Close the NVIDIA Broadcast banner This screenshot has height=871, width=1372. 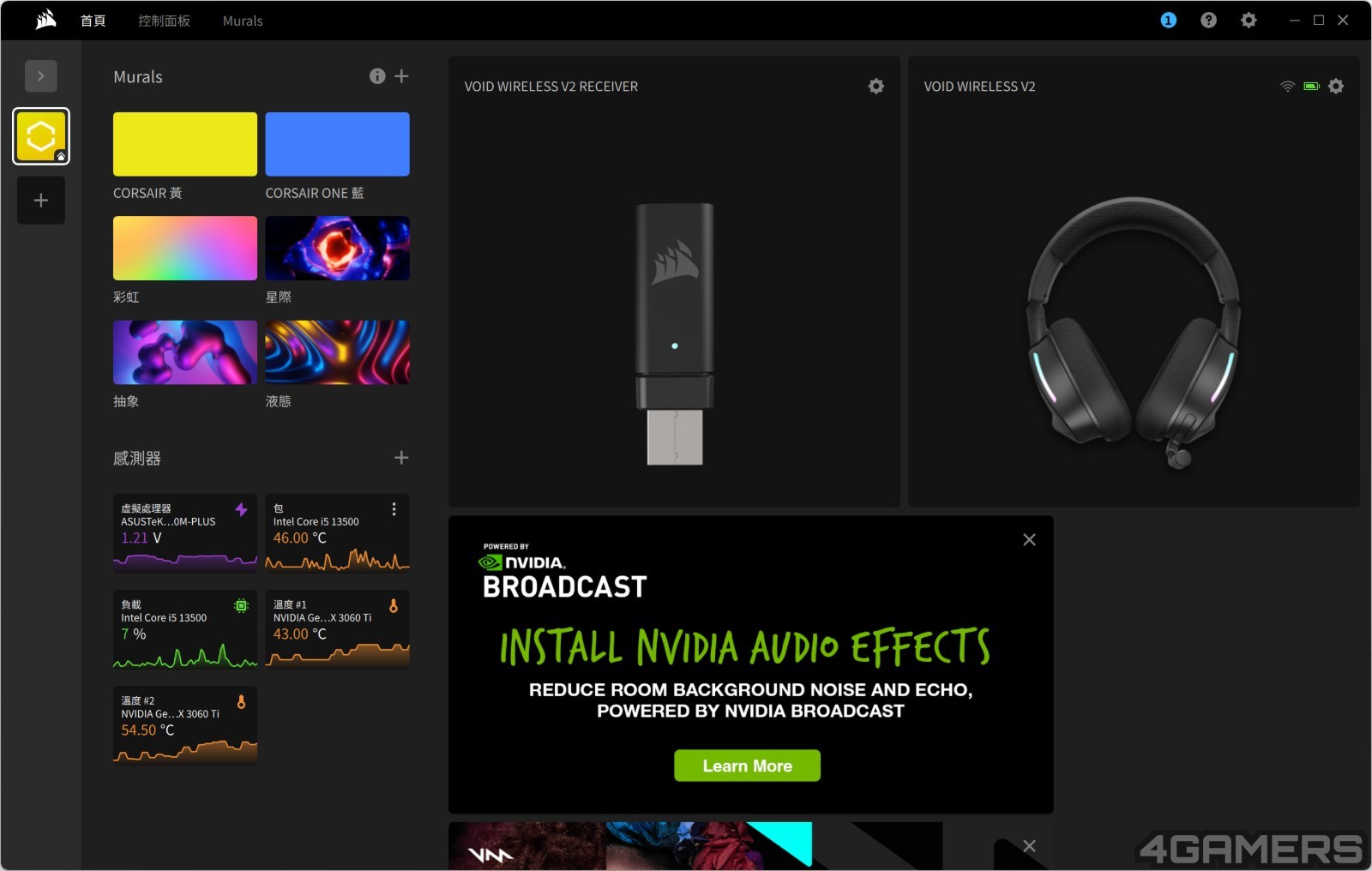tap(1029, 539)
